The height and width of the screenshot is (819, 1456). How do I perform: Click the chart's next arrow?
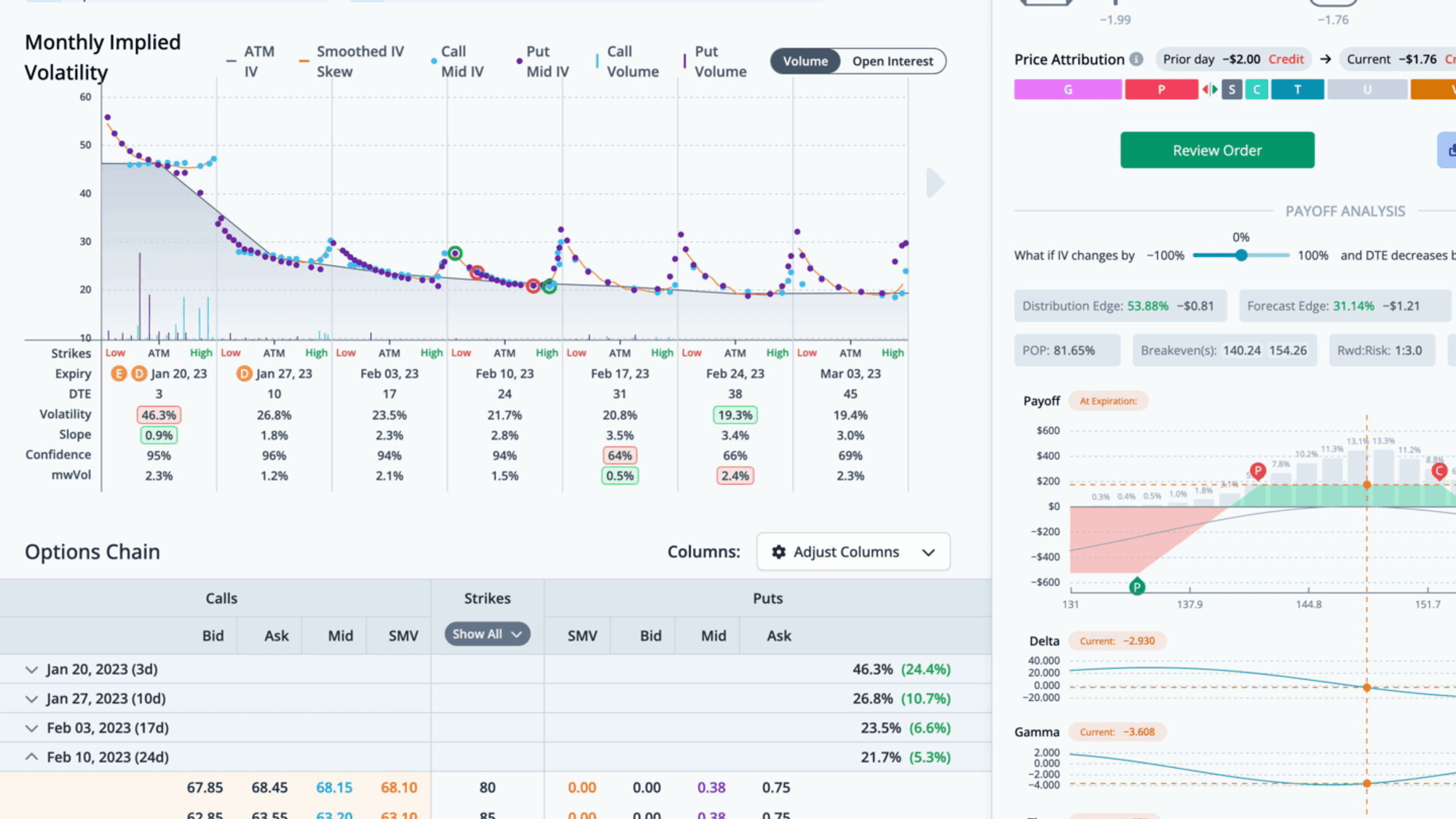pos(935,183)
